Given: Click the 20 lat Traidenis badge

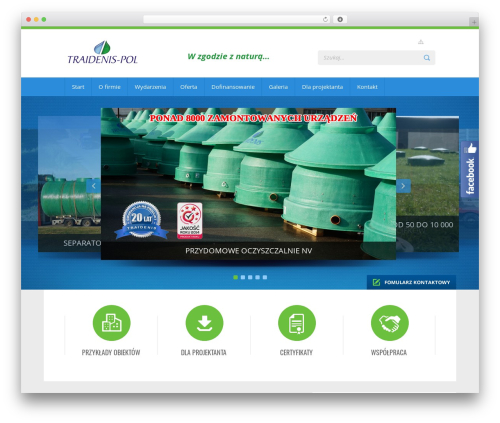Looking at the screenshot, I should point(142,220).
